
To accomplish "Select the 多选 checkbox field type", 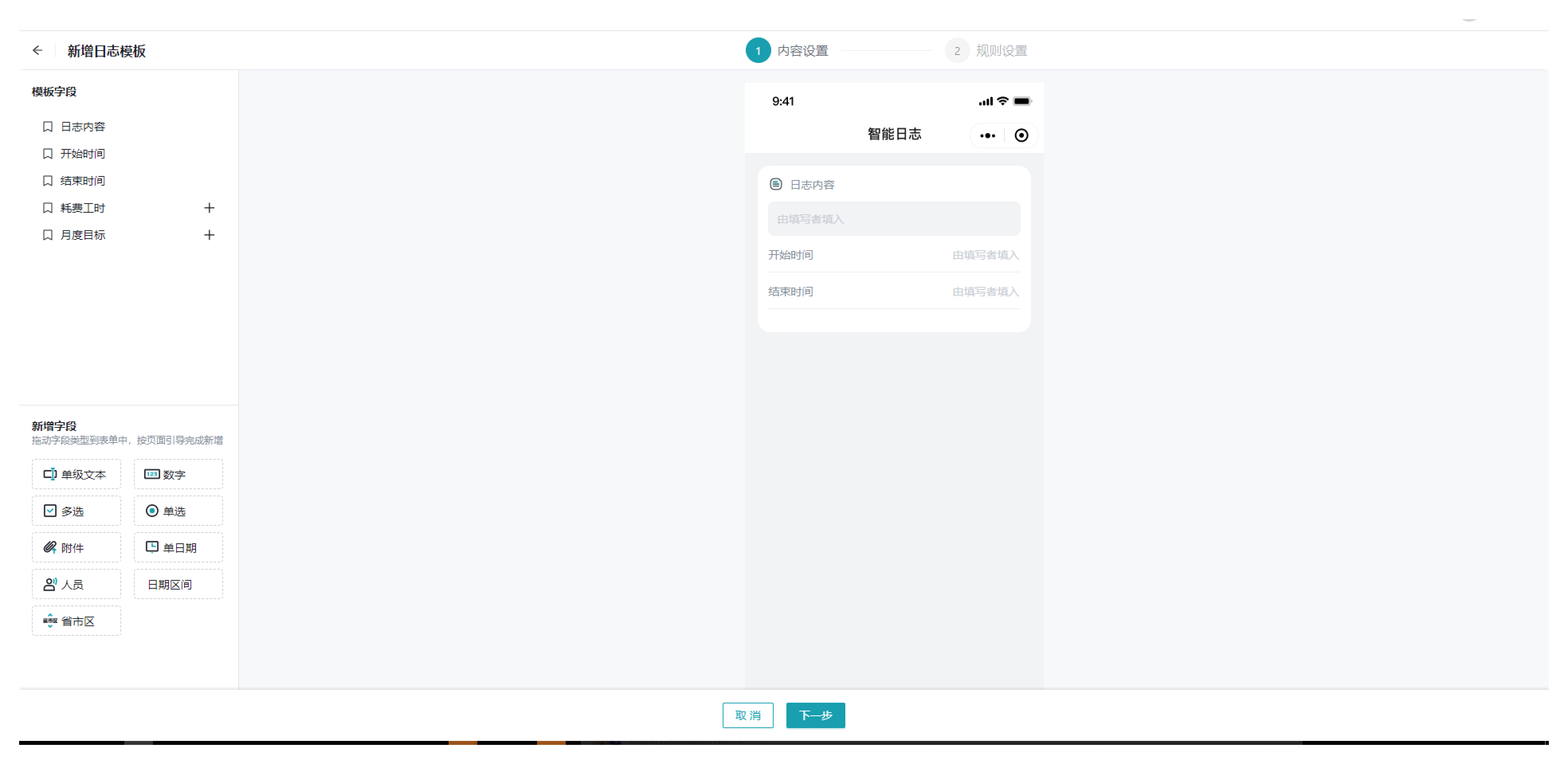I will point(76,511).
